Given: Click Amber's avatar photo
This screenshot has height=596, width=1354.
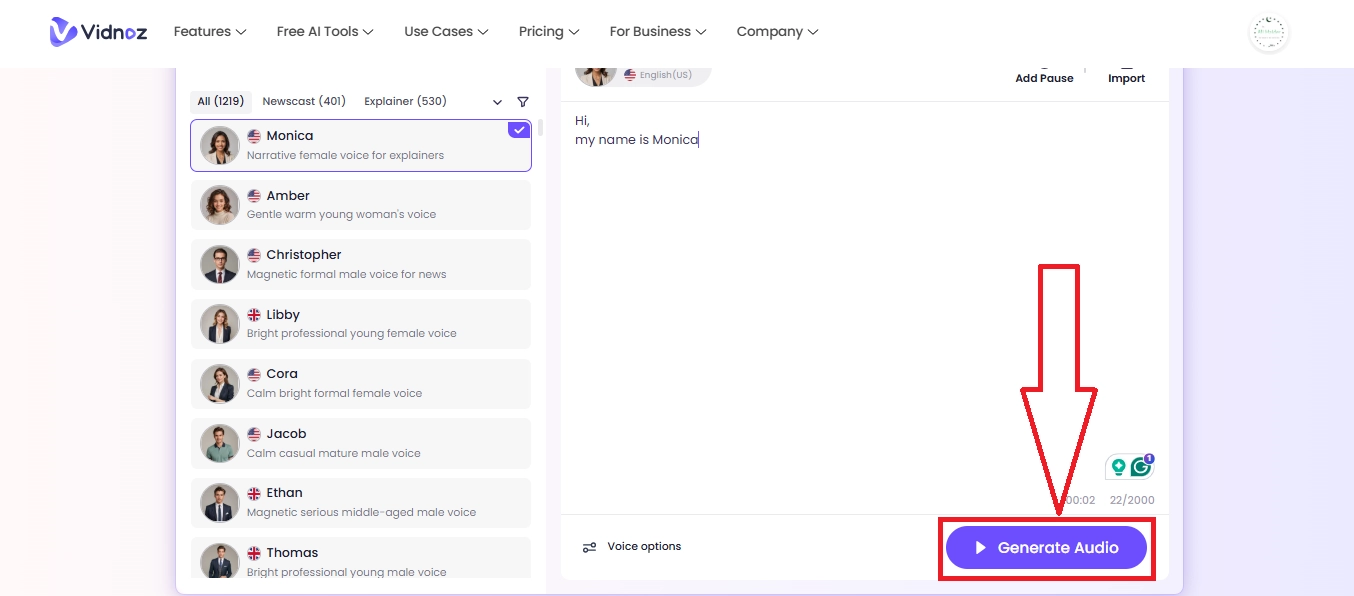Looking at the screenshot, I should tap(219, 205).
